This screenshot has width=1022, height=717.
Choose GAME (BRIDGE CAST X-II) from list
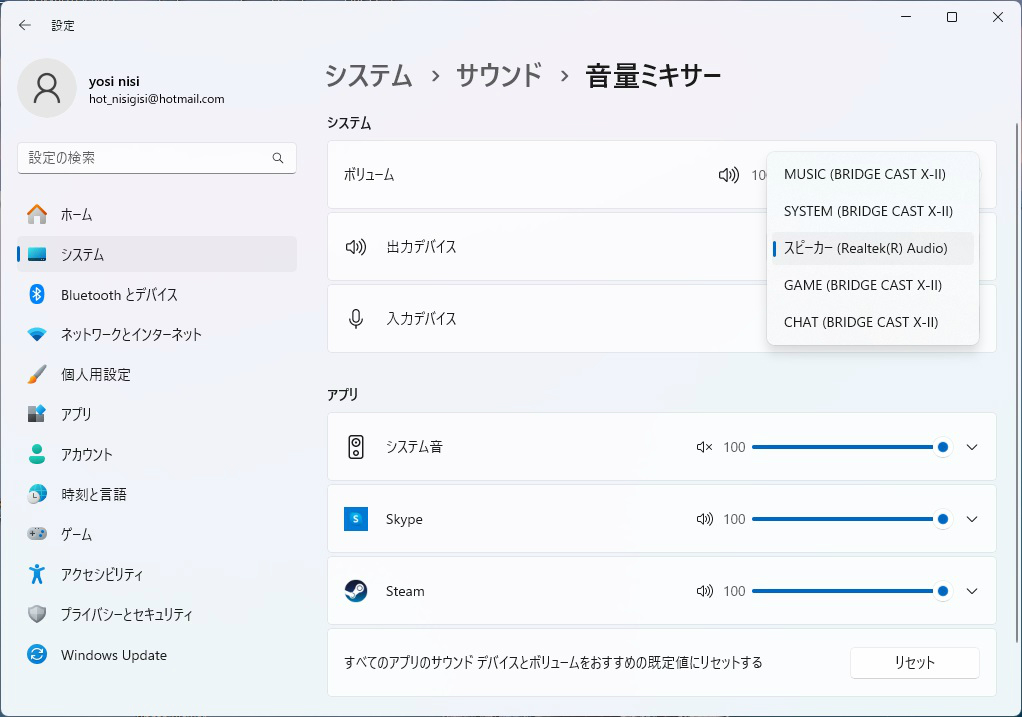coord(863,285)
